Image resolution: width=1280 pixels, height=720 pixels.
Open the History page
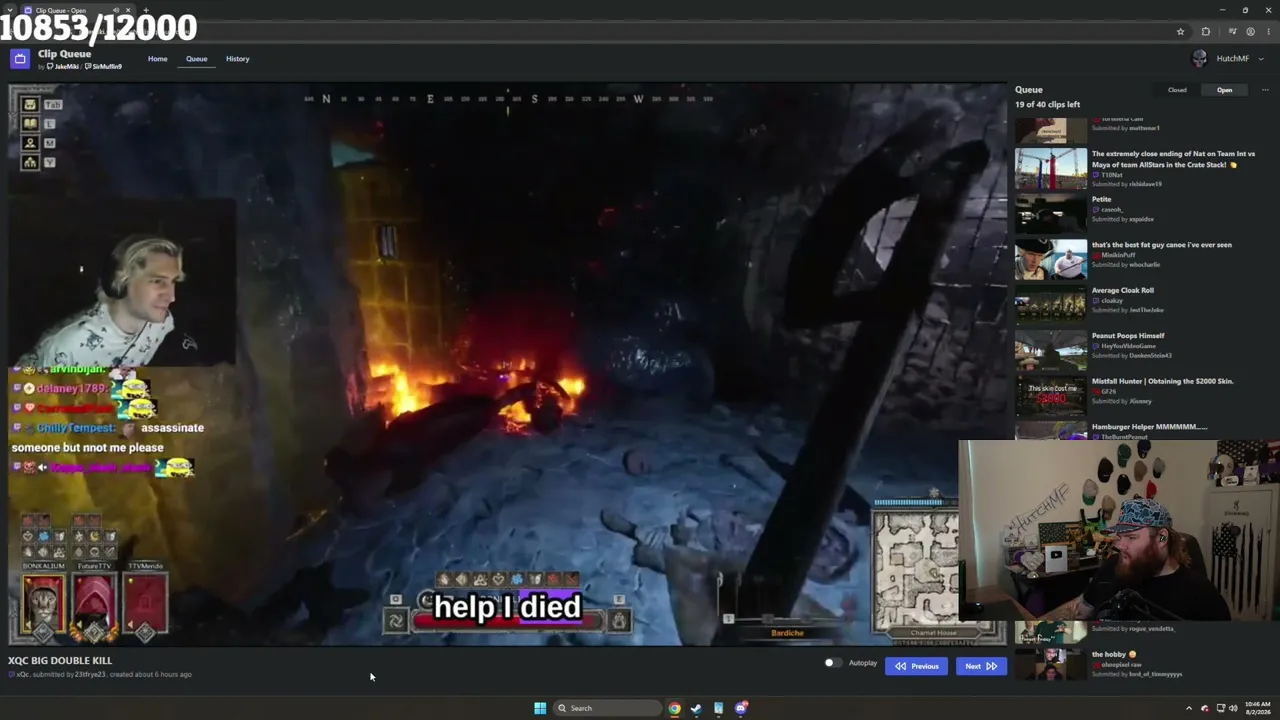(x=237, y=59)
